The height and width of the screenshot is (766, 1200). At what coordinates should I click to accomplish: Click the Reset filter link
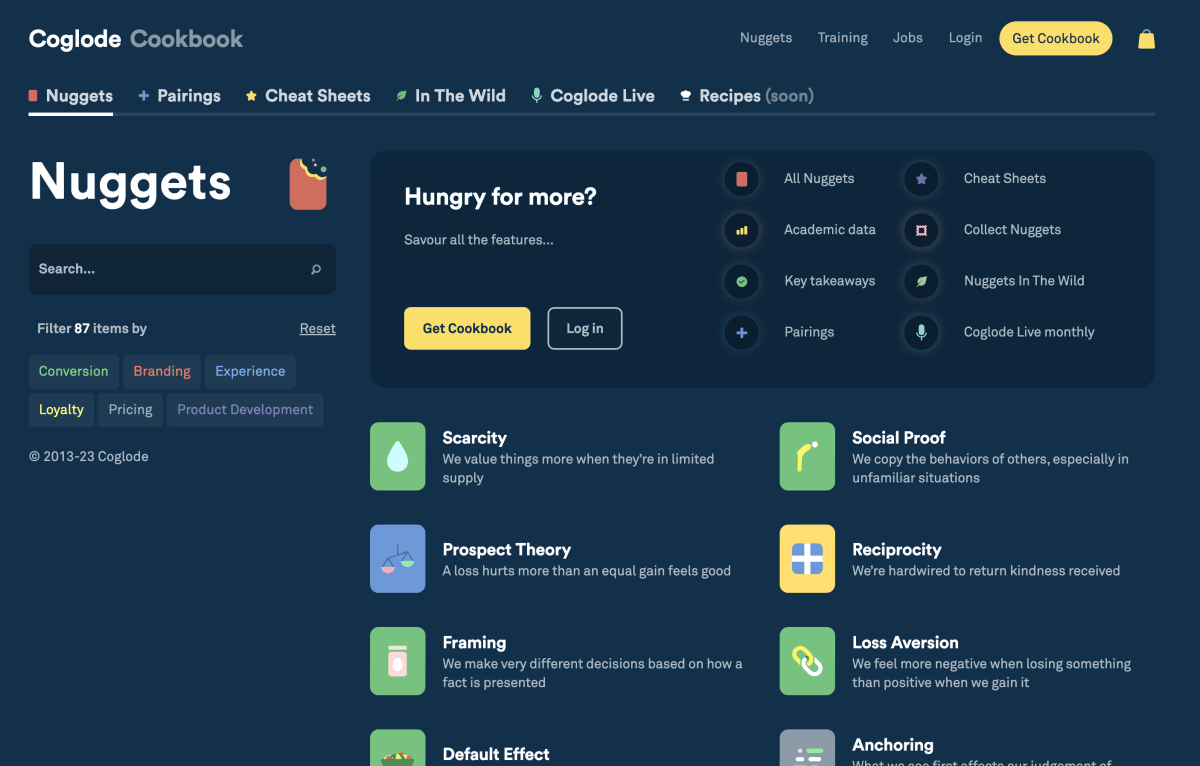click(x=318, y=328)
